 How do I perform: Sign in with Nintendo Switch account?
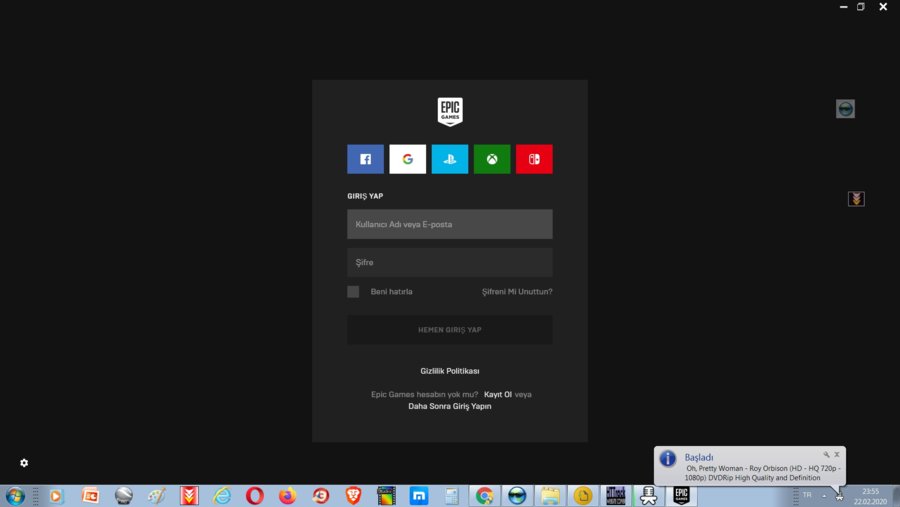[x=534, y=159]
